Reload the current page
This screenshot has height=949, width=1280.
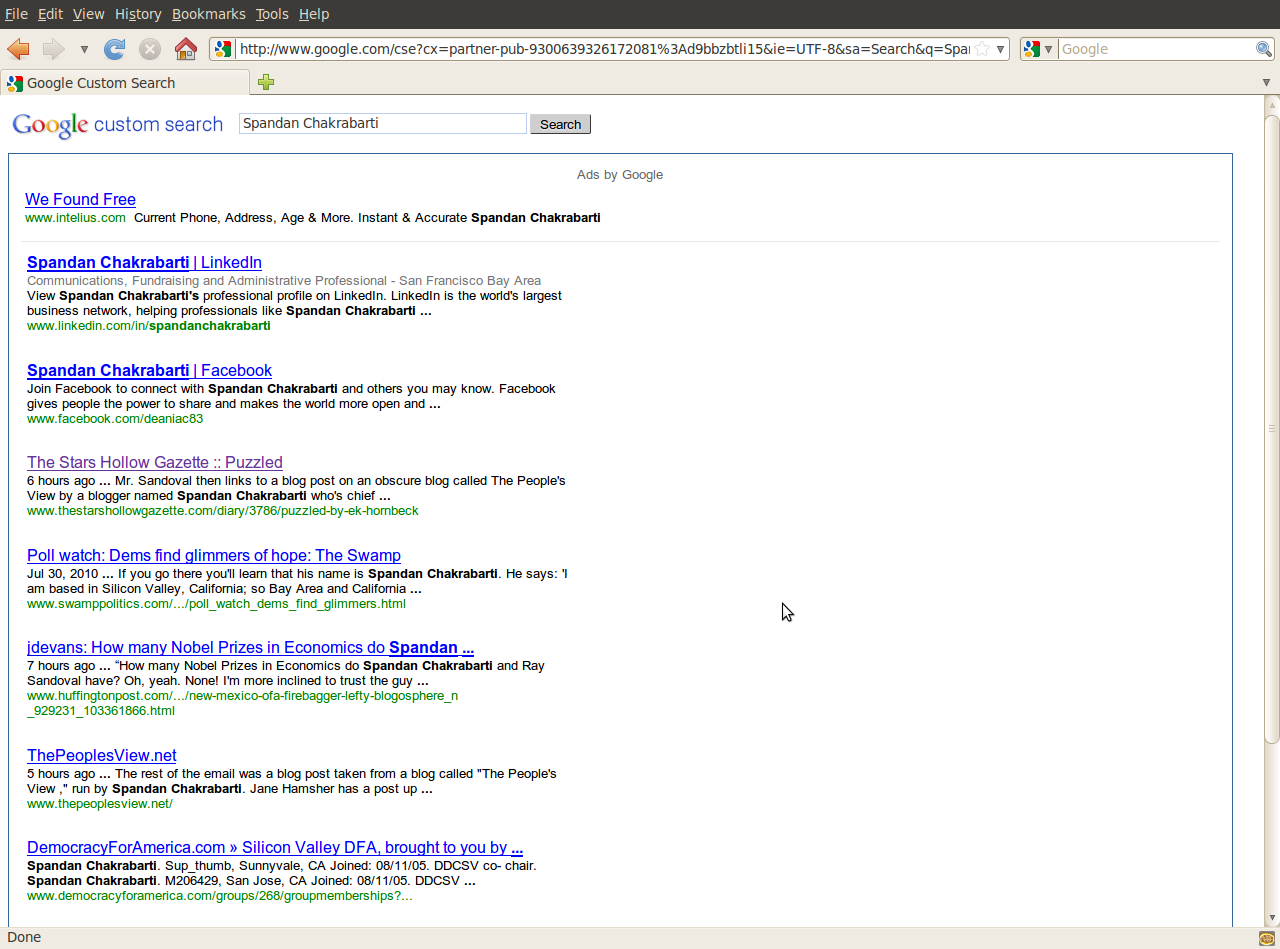(115, 49)
